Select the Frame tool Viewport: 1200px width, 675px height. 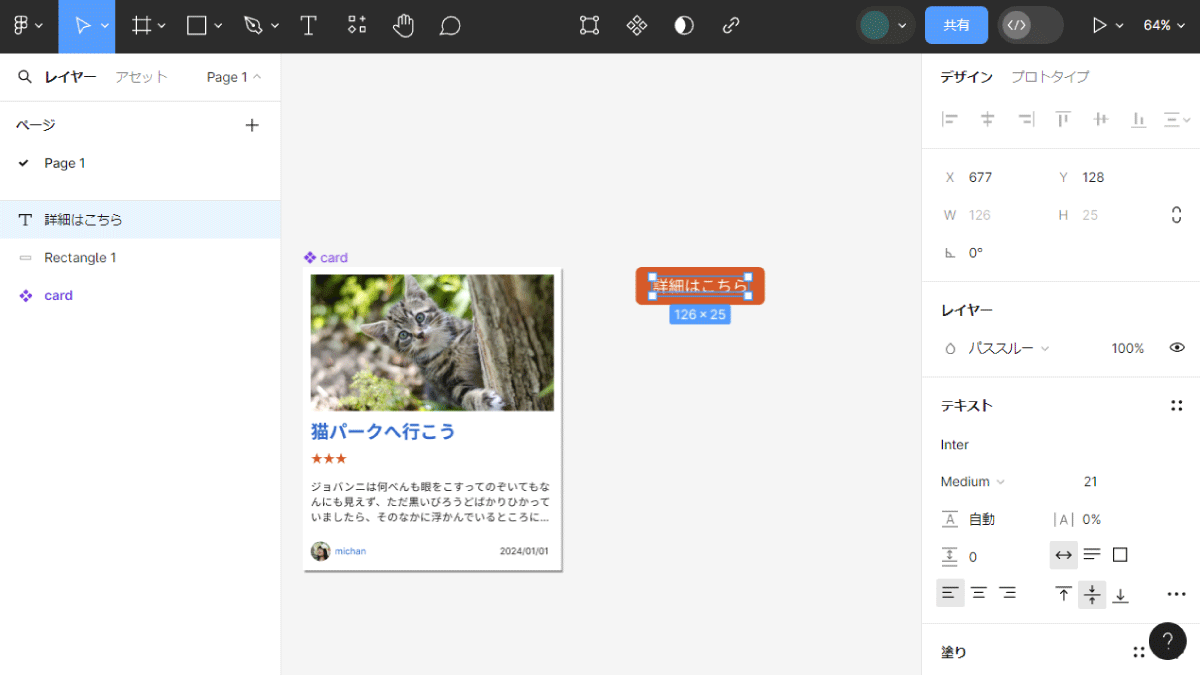click(142, 26)
